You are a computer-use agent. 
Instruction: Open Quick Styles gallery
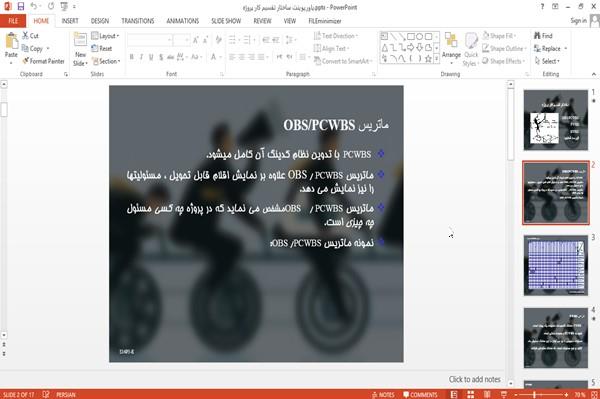tap(471, 49)
